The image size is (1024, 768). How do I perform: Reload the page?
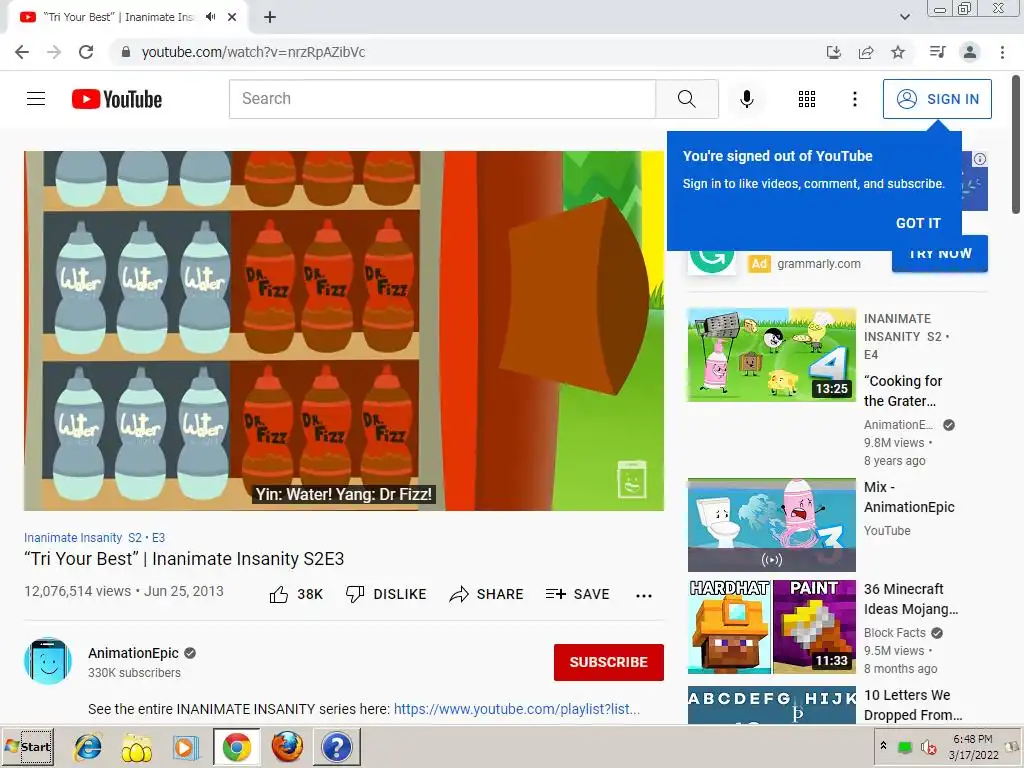point(86,52)
